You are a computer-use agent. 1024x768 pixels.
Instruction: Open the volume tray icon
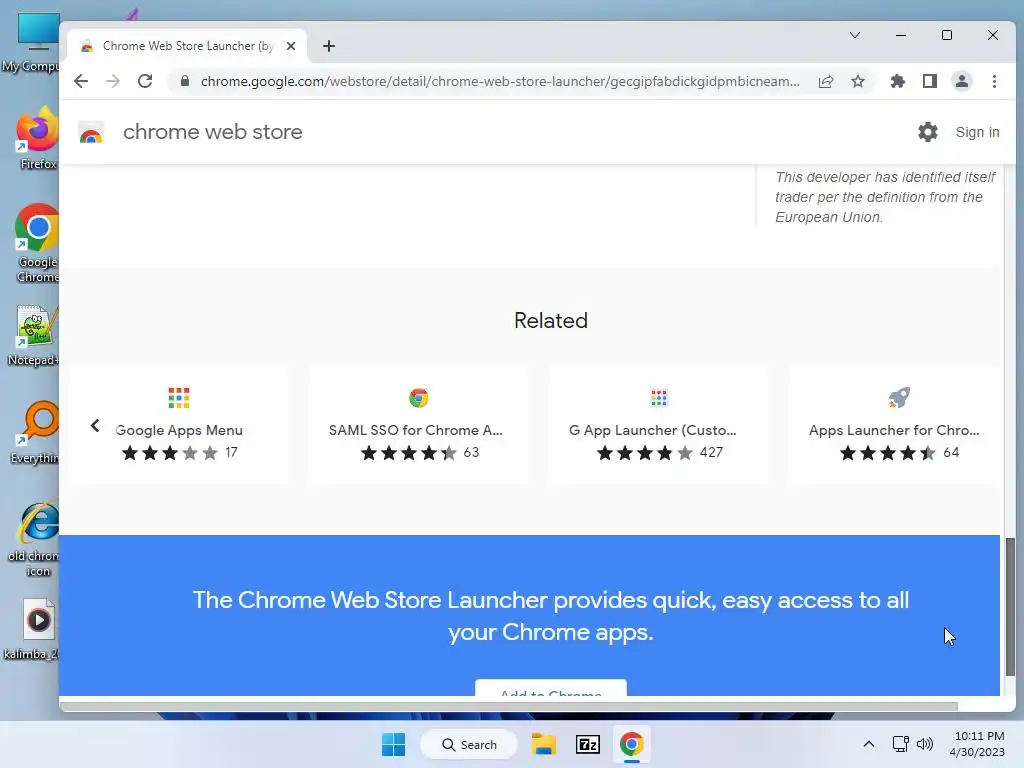point(925,744)
